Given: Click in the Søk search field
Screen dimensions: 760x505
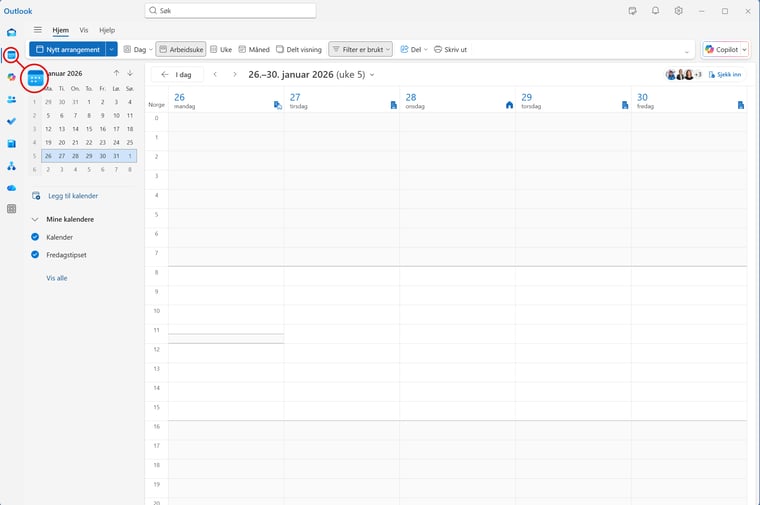Looking at the screenshot, I should (x=231, y=11).
